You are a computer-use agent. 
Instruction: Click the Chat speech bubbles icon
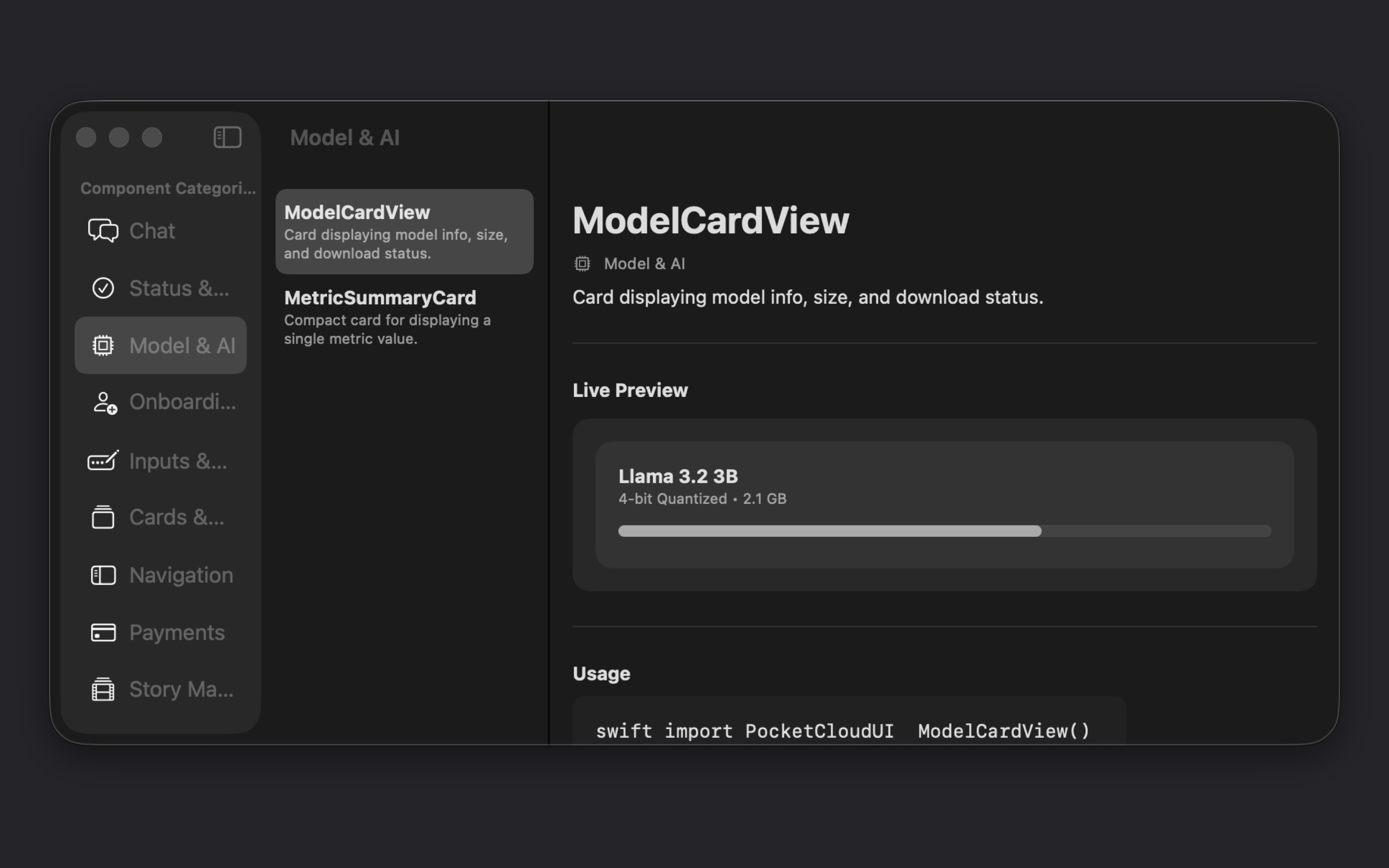point(103,231)
